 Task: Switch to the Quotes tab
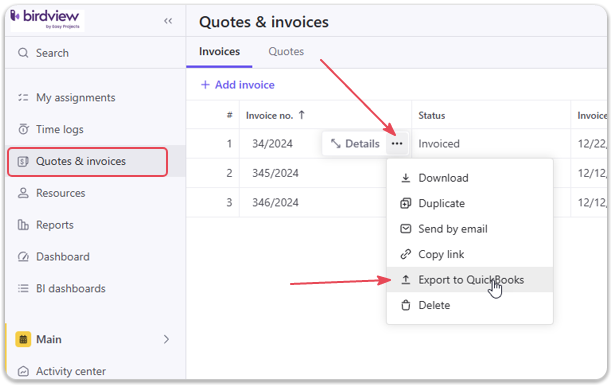click(286, 52)
